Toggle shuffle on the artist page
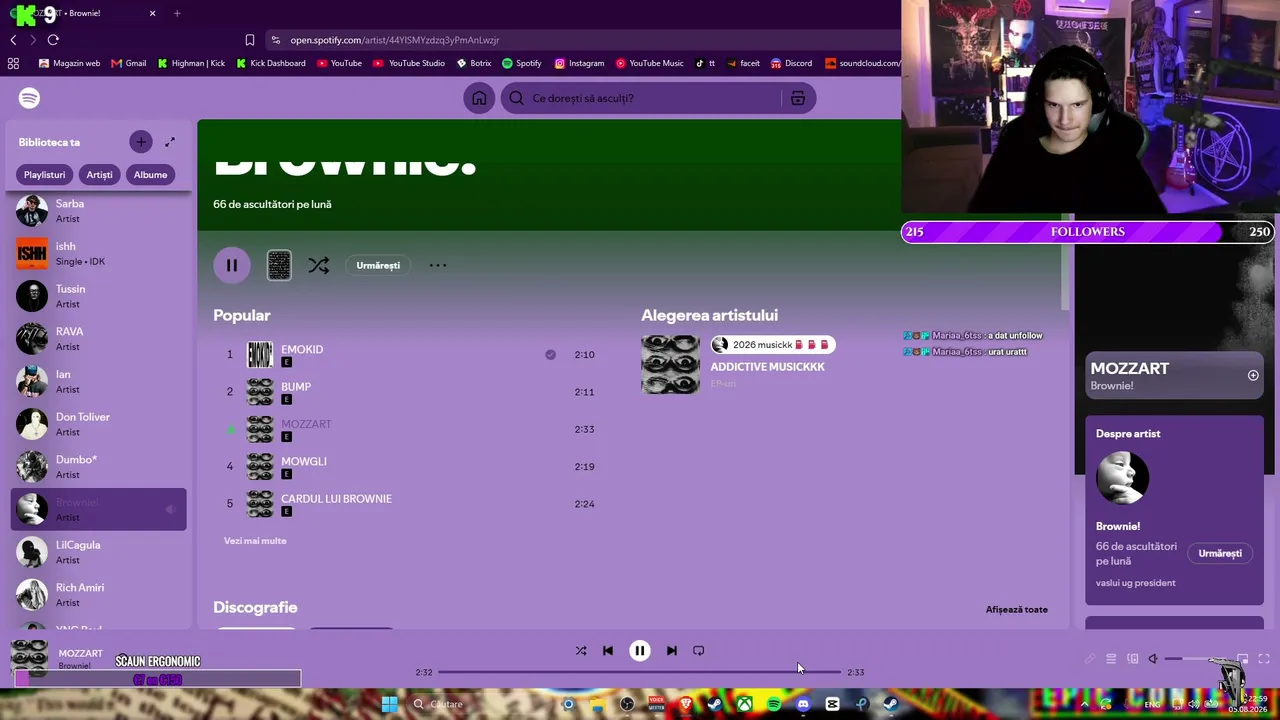 point(318,265)
